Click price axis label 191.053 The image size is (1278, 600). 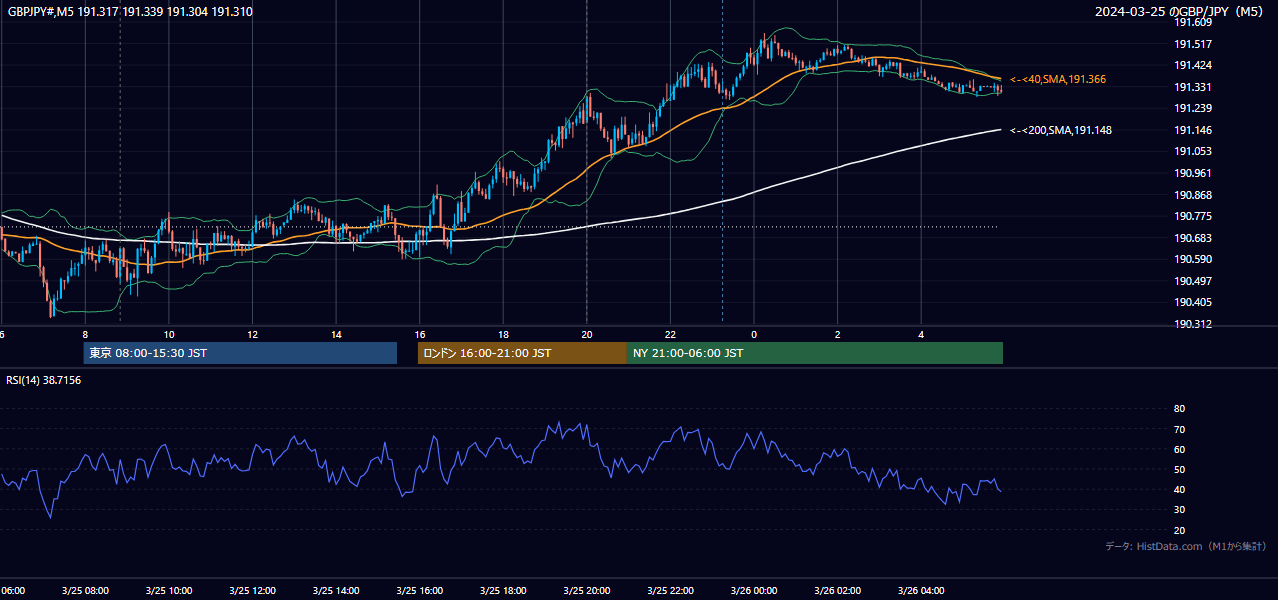[x=1193, y=151]
